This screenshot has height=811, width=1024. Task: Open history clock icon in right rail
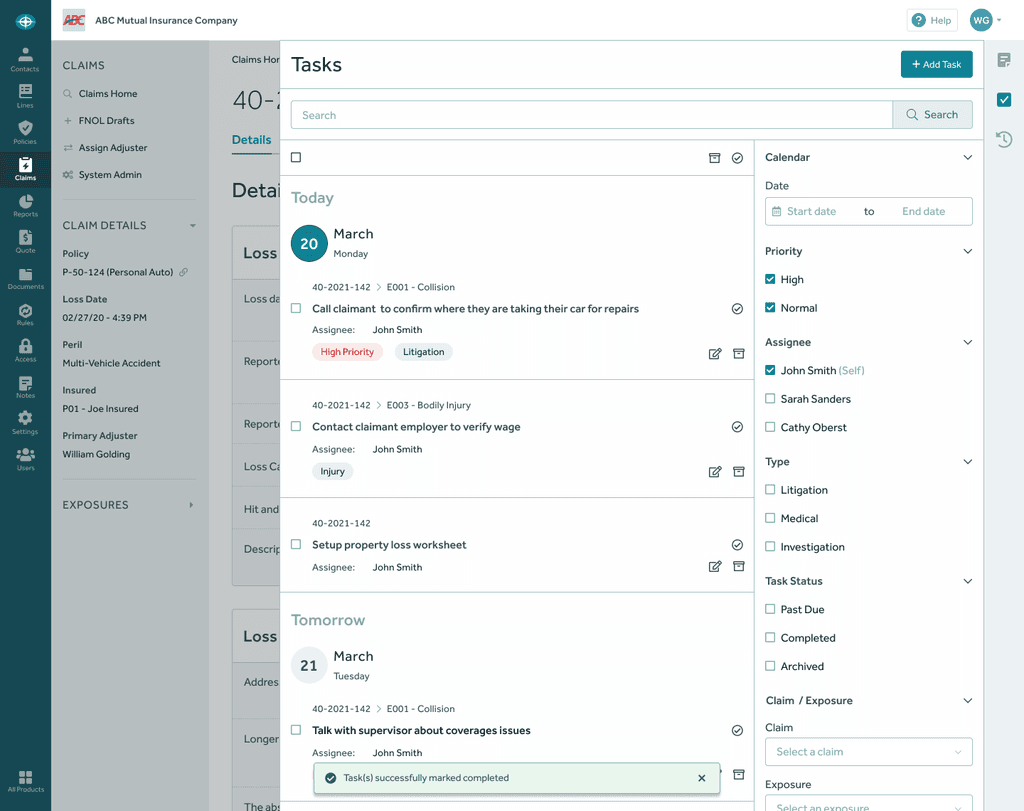click(x=1004, y=139)
